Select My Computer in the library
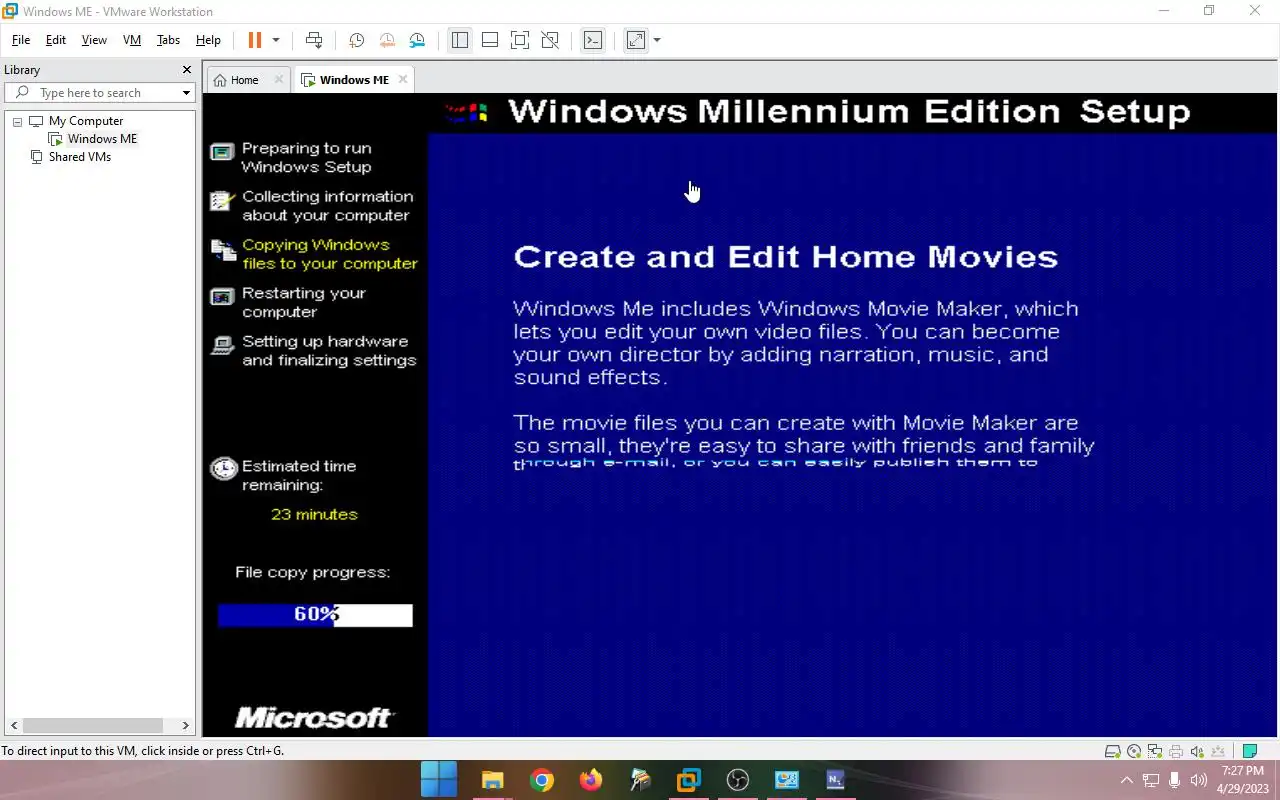Image resolution: width=1280 pixels, height=800 pixels. (85, 121)
